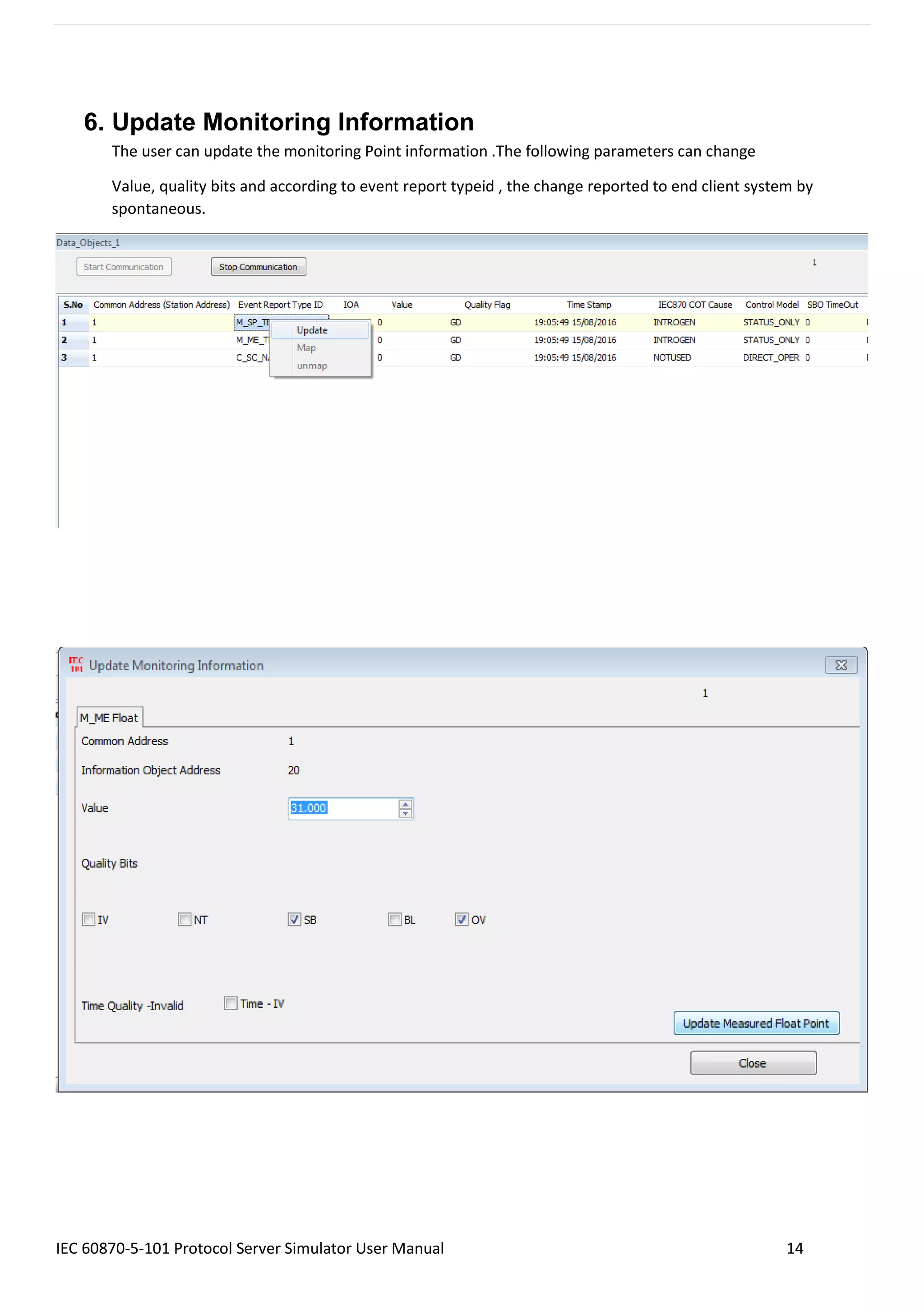Enable the Time - IV checkbox
The image size is (924, 1307).
point(231,1003)
